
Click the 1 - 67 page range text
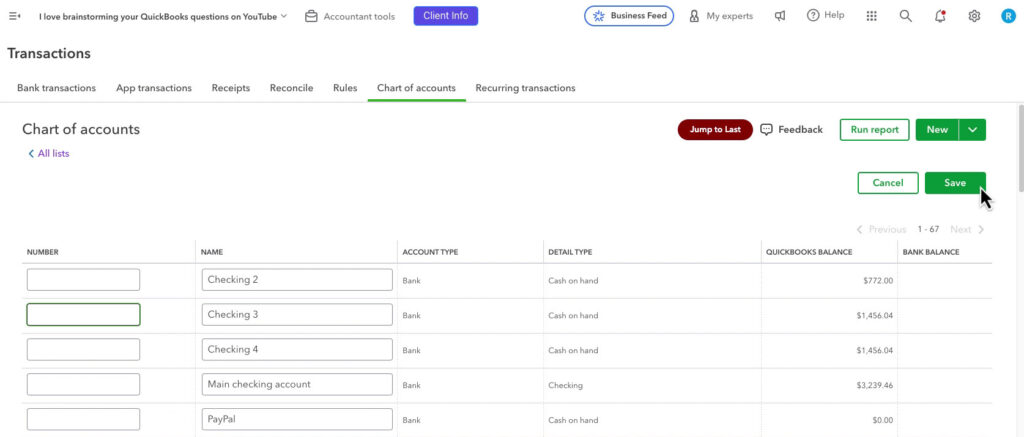pyautogui.click(x=928, y=229)
